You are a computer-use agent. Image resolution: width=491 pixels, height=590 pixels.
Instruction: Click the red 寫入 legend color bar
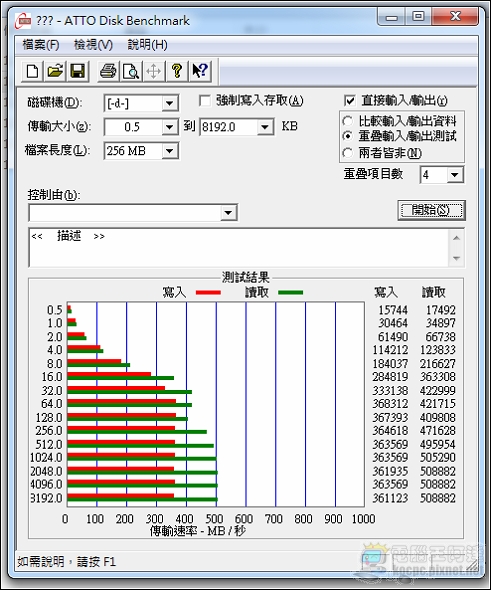pos(208,292)
